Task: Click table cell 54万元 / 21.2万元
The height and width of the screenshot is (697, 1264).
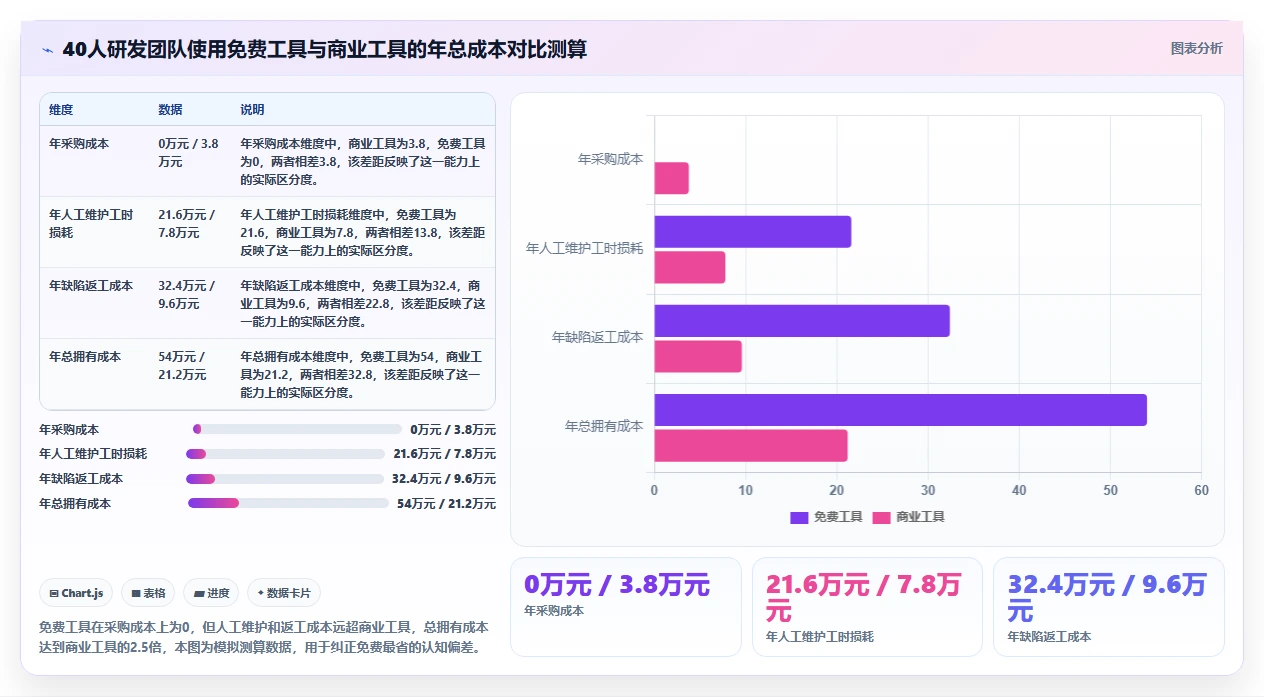Action: coord(182,366)
